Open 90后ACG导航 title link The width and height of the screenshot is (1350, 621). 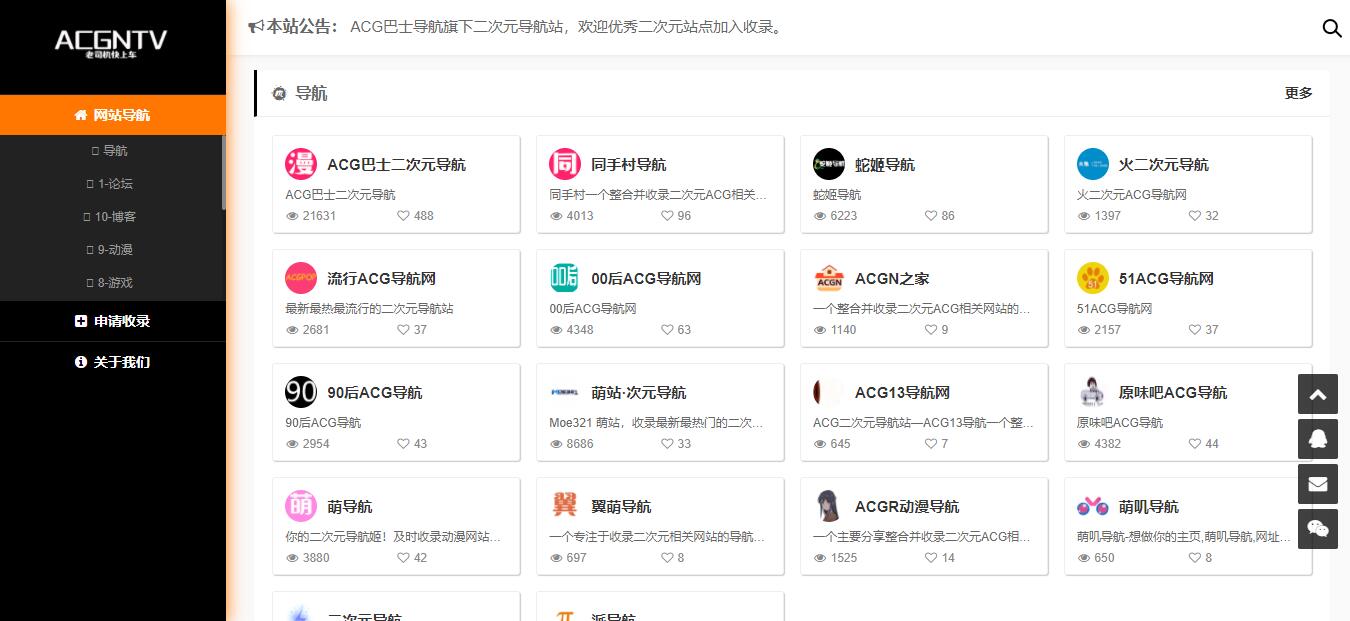click(x=374, y=392)
